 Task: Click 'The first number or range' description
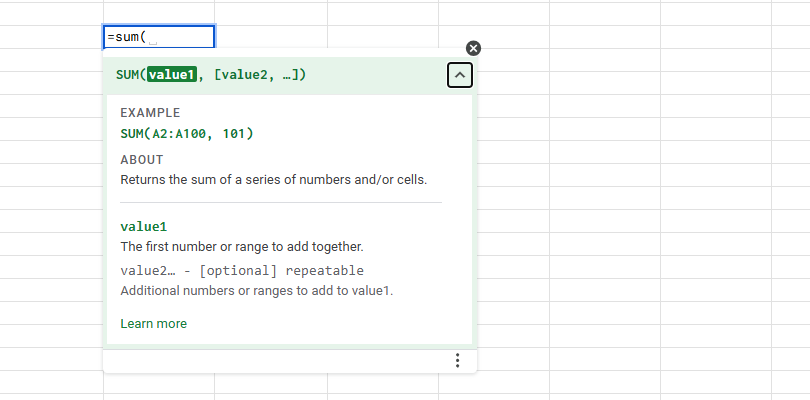coord(242,247)
